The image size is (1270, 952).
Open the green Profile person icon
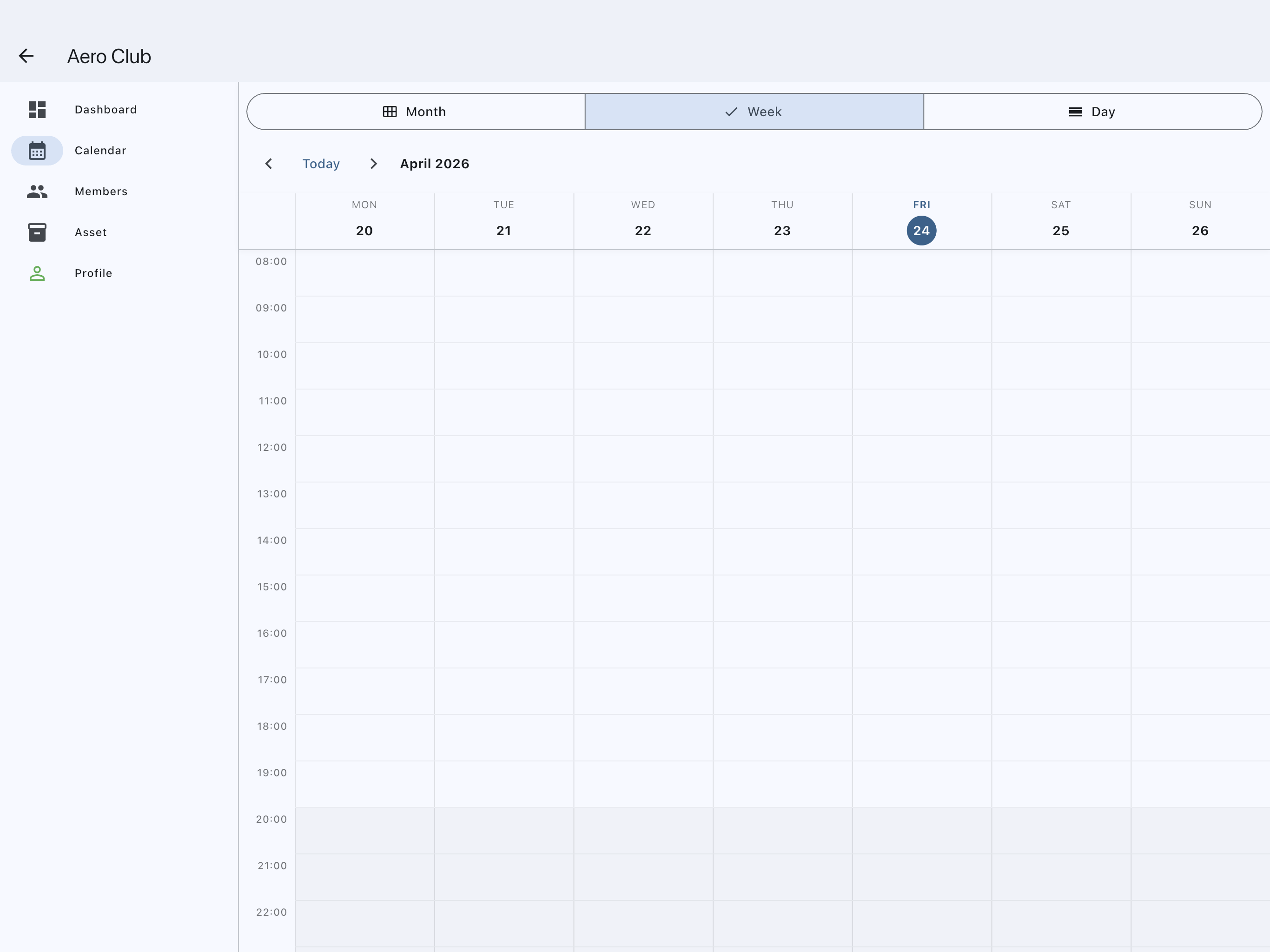tap(37, 273)
